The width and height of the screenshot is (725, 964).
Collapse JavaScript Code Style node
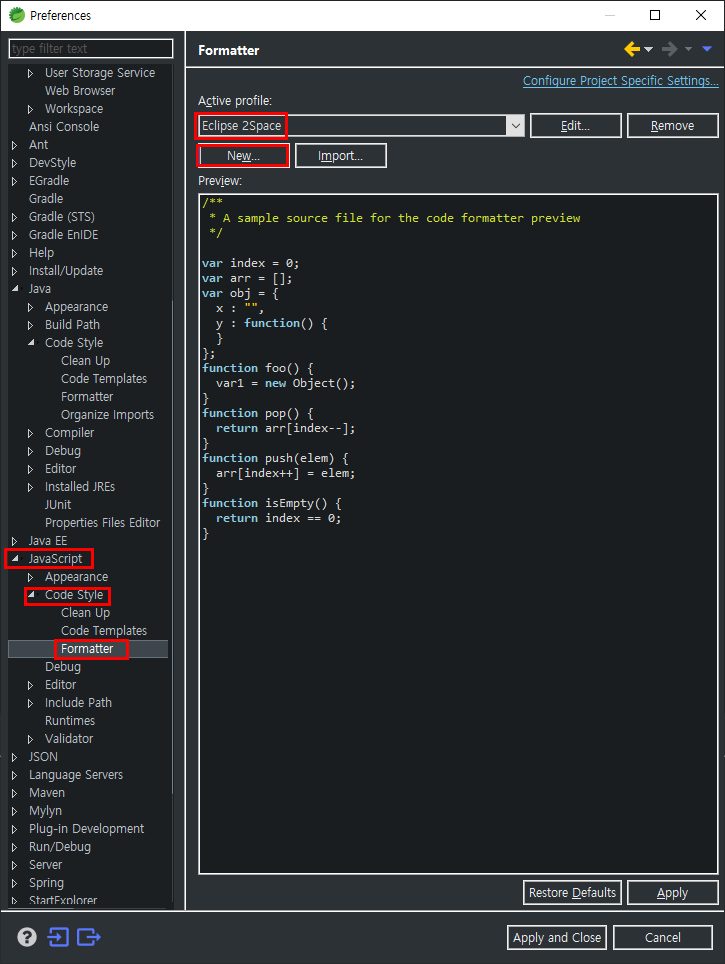(31, 595)
